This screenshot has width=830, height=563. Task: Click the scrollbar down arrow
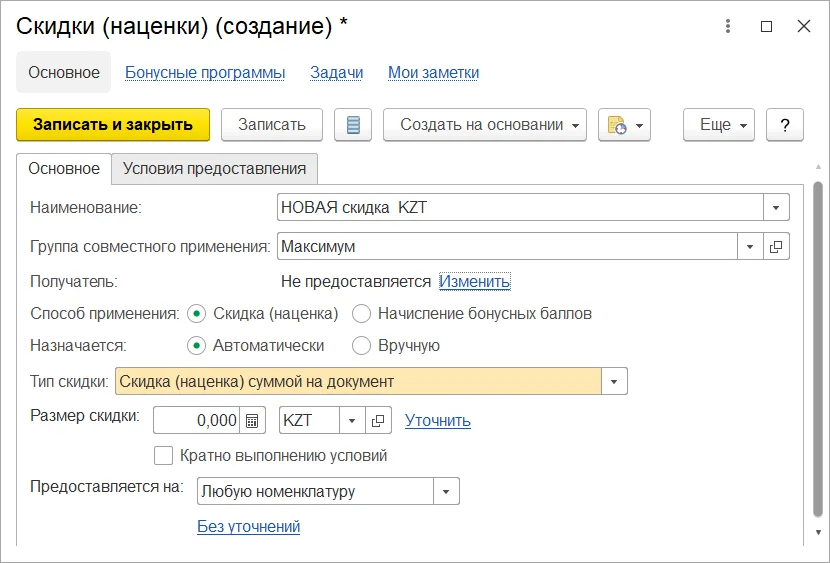[x=818, y=532]
